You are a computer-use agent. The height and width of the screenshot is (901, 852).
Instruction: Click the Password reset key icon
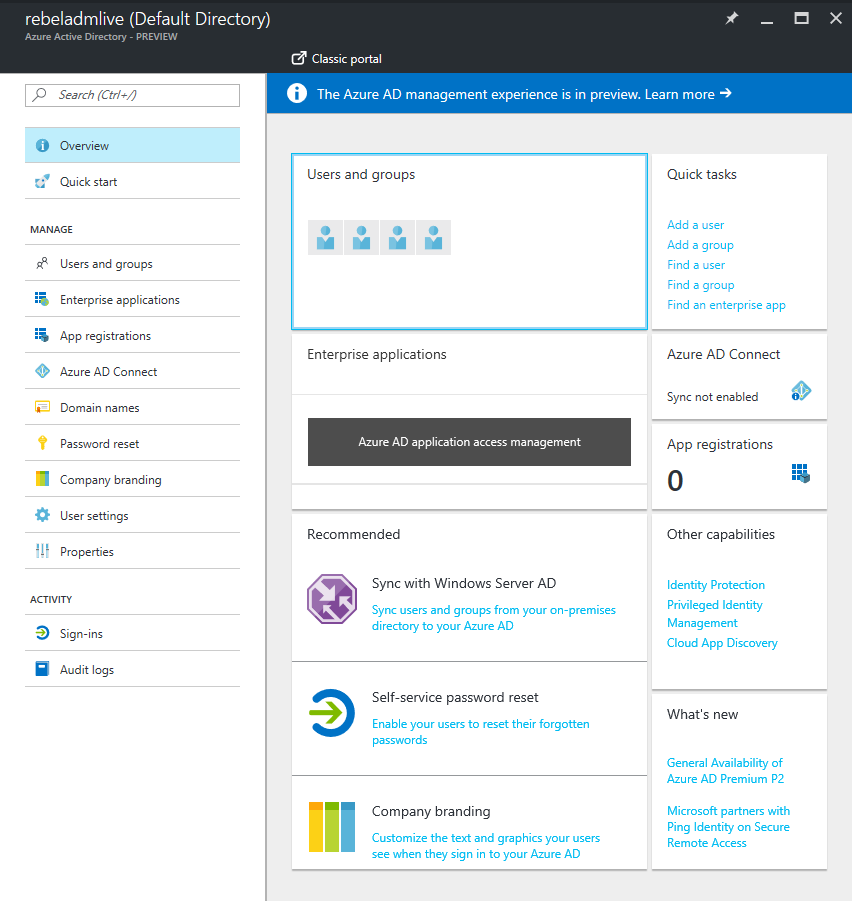click(43, 443)
